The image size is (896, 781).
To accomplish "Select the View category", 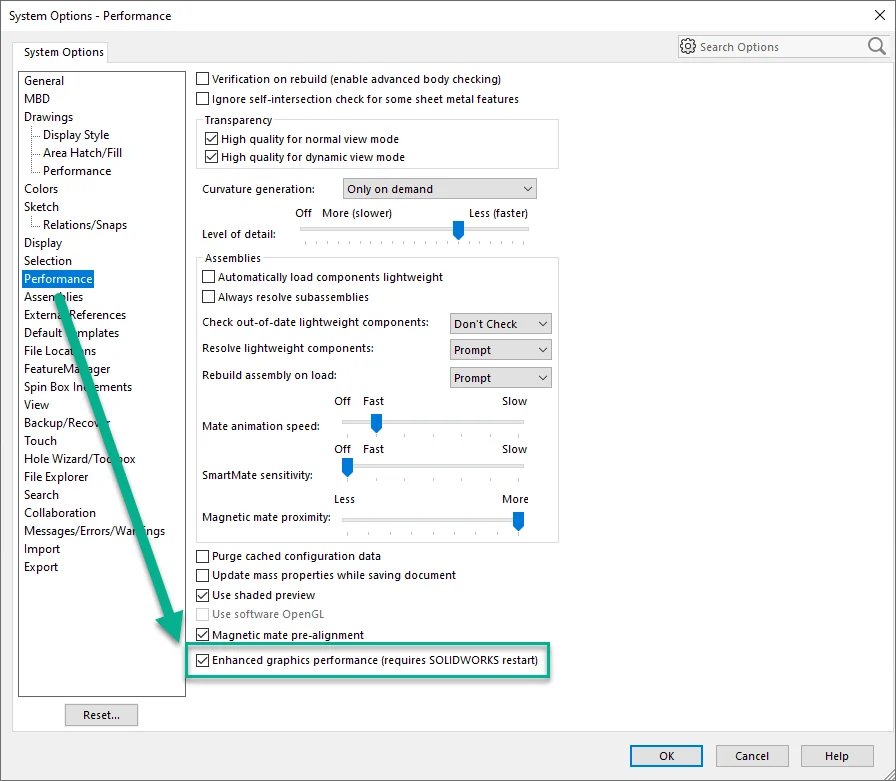I will pos(37,404).
